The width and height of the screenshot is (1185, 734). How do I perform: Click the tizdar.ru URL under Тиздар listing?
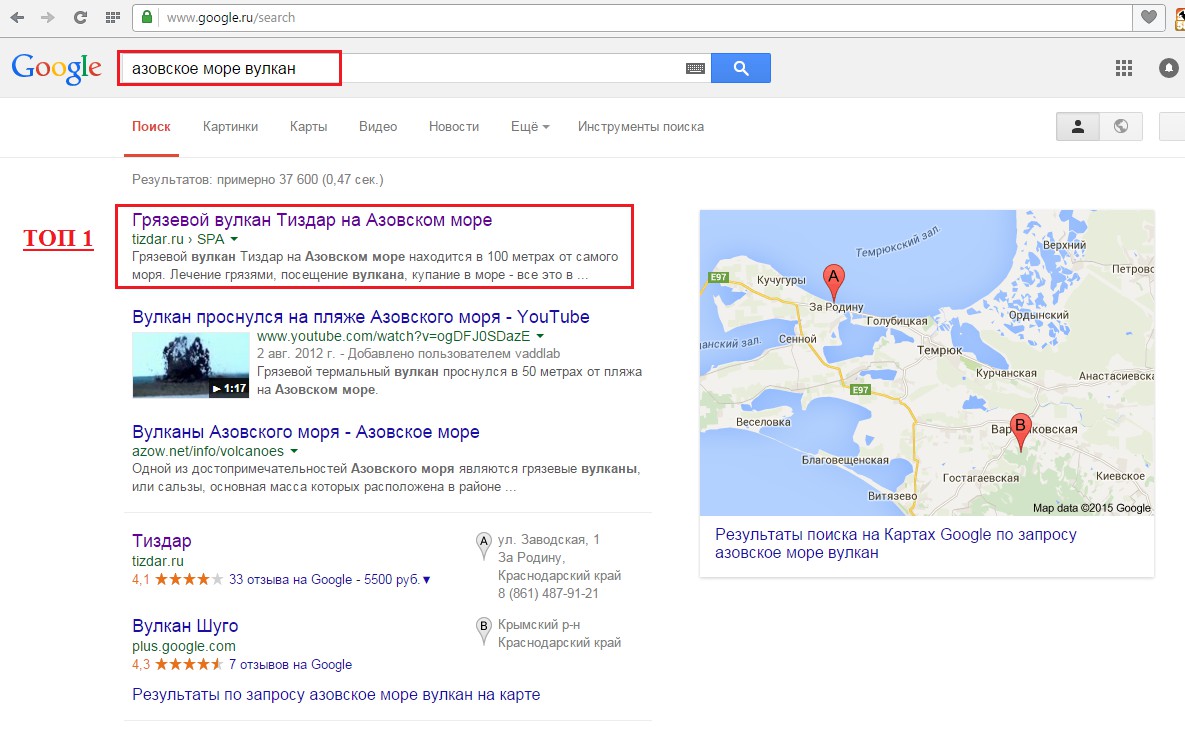[x=158, y=561]
